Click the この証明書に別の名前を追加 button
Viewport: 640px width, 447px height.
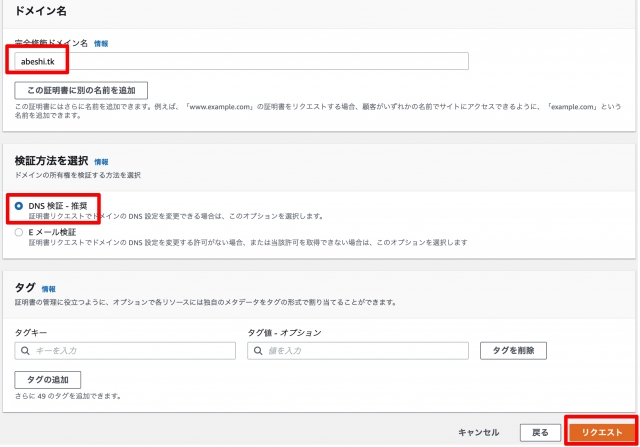81,90
